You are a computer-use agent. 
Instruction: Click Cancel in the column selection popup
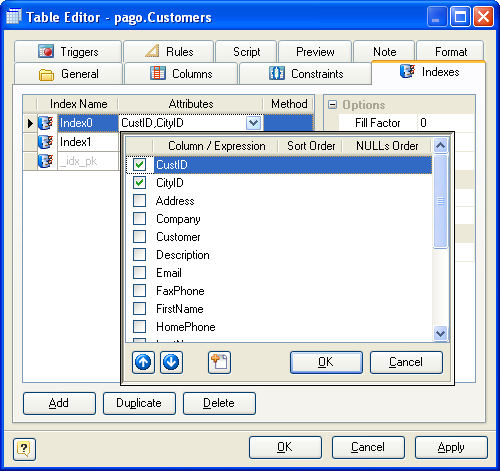coord(406,362)
